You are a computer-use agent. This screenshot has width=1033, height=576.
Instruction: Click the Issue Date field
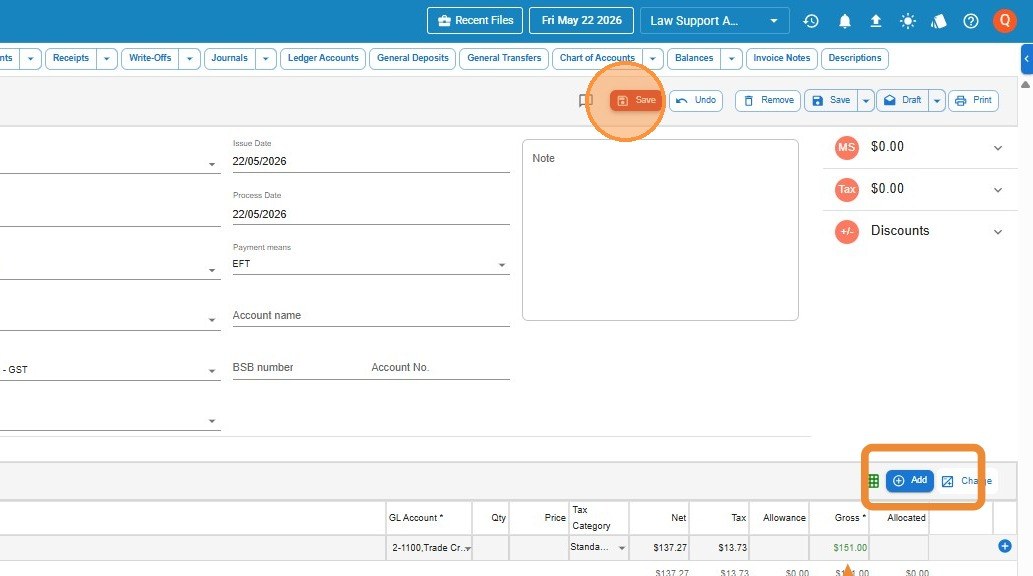click(371, 161)
